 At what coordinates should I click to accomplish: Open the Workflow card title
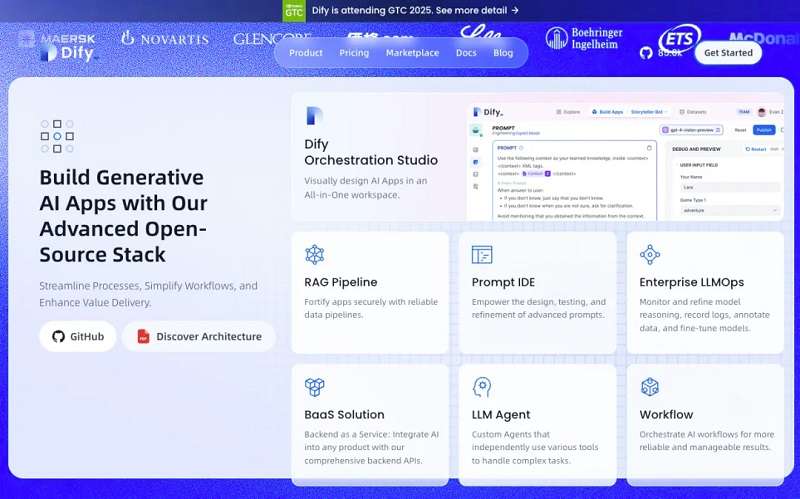[666, 414]
